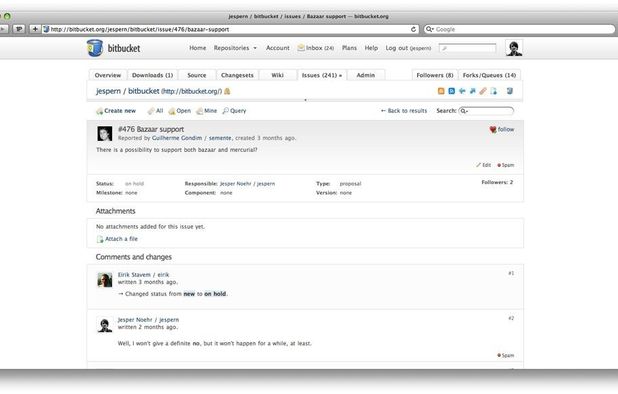The height and width of the screenshot is (394, 618).
Task: Click the trash bucket icon in repository toolbar
Action: click(x=510, y=91)
